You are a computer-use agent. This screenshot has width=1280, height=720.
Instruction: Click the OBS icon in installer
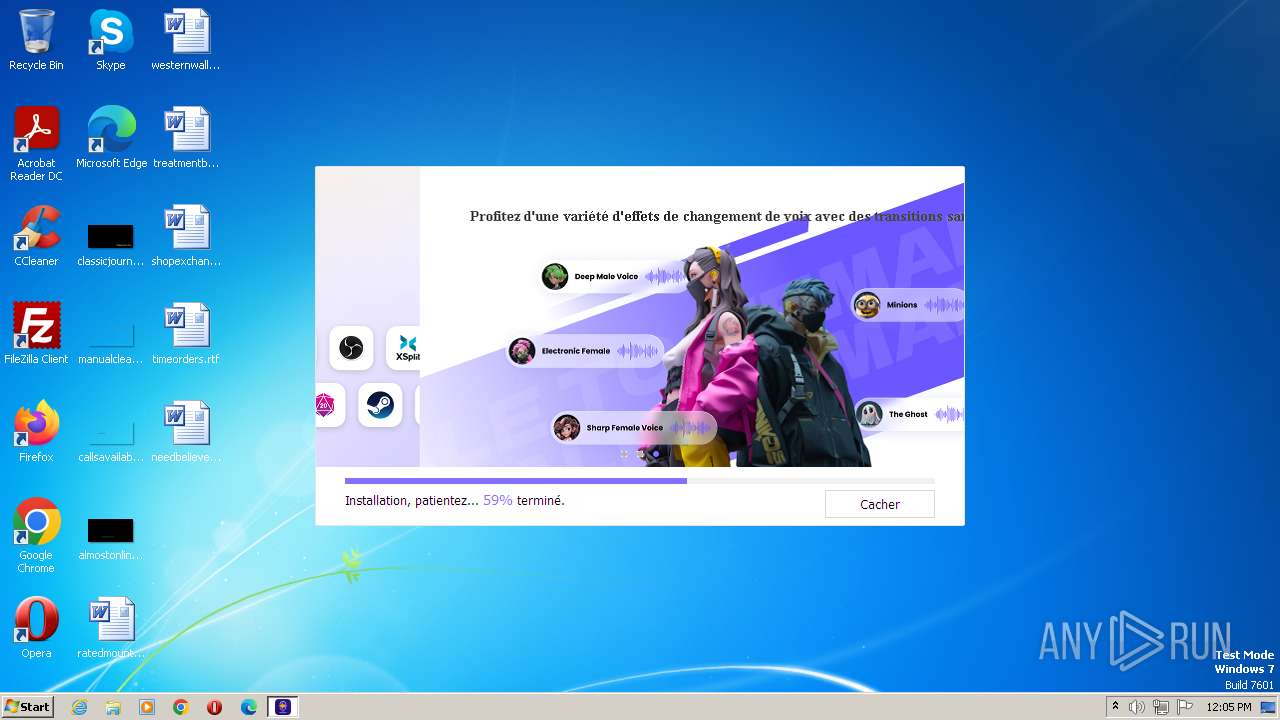pos(351,348)
